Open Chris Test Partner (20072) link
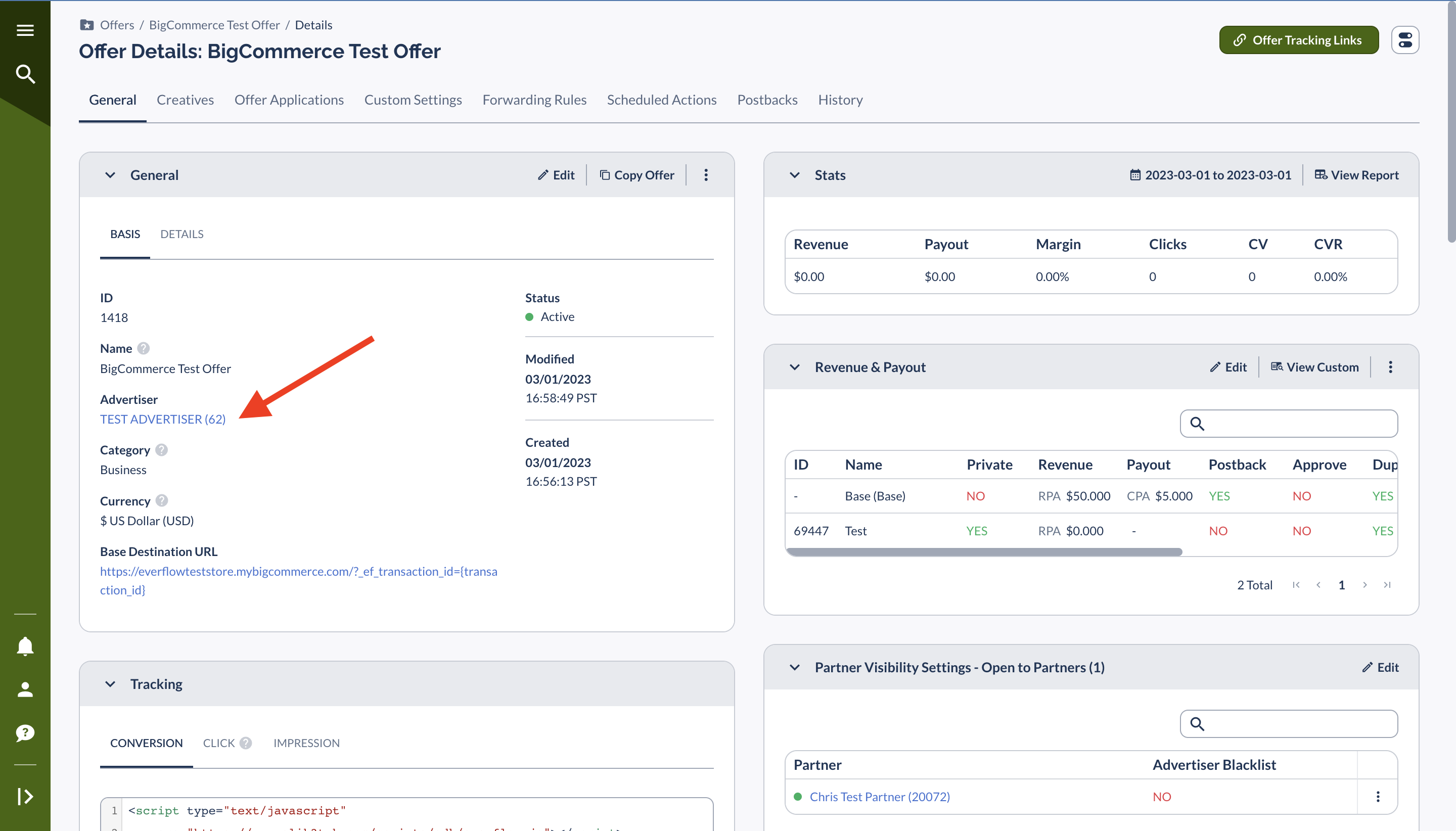Viewport: 1456px width, 831px height. [x=880, y=797]
